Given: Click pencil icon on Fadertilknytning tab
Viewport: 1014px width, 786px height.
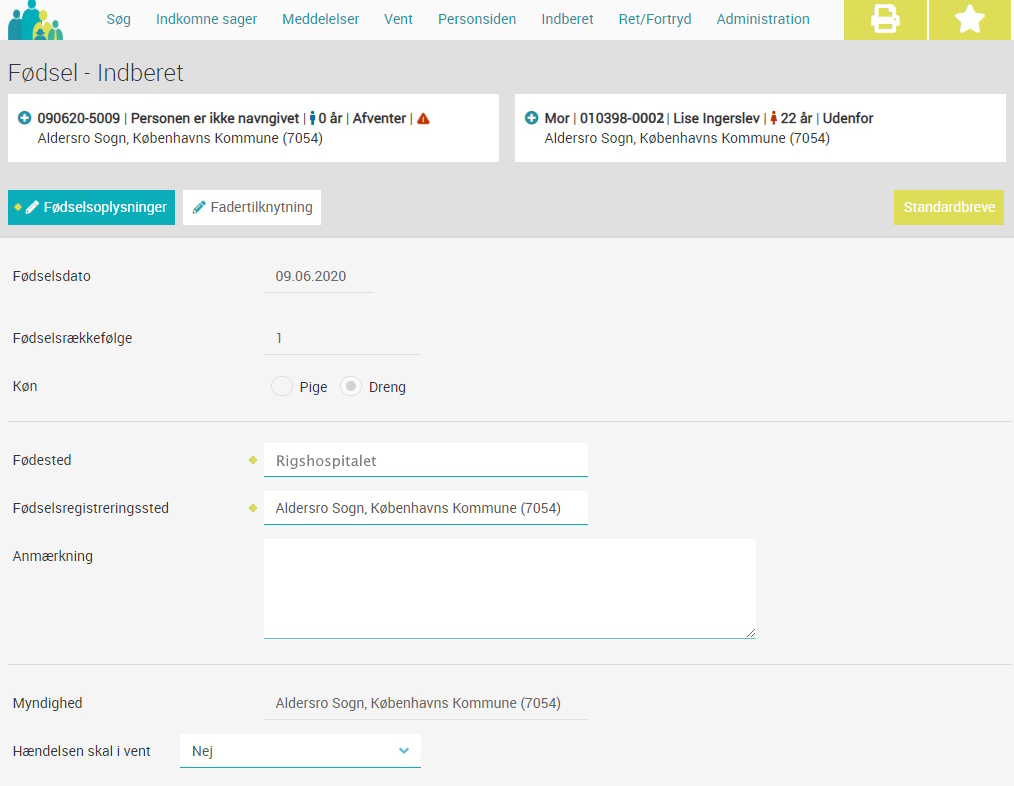Looking at the screenshot, I should [x=199, y=207].
